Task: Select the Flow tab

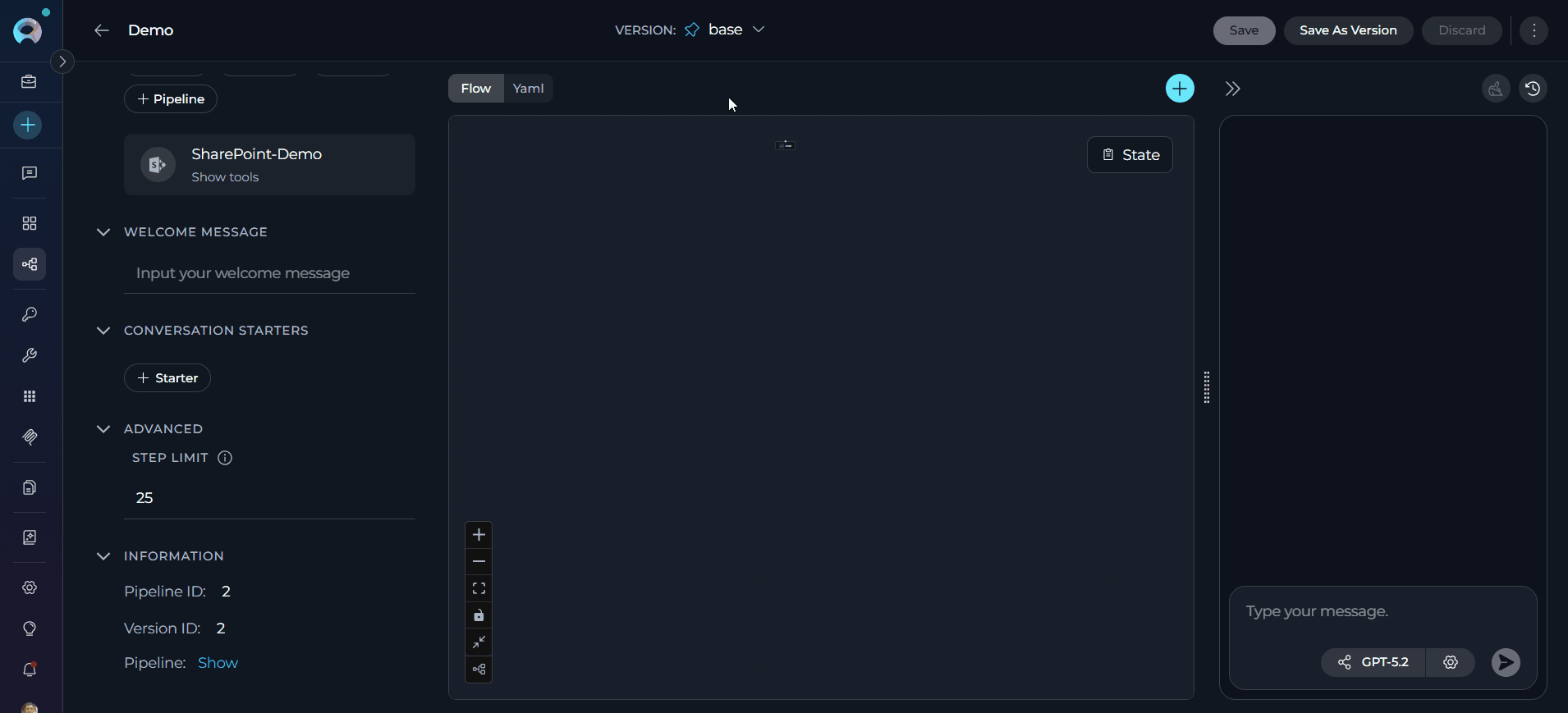Action: tap(475, 89)
